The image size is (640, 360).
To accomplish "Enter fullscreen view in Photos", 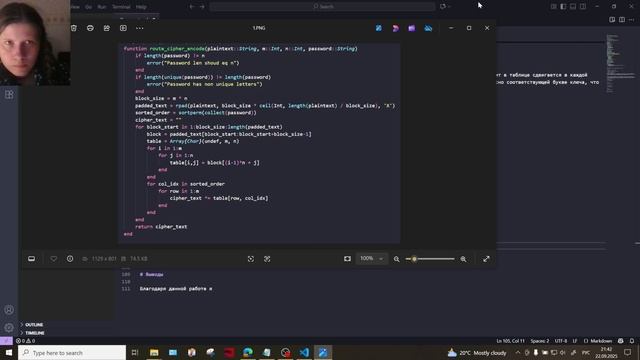I will [x=486, y=259].
